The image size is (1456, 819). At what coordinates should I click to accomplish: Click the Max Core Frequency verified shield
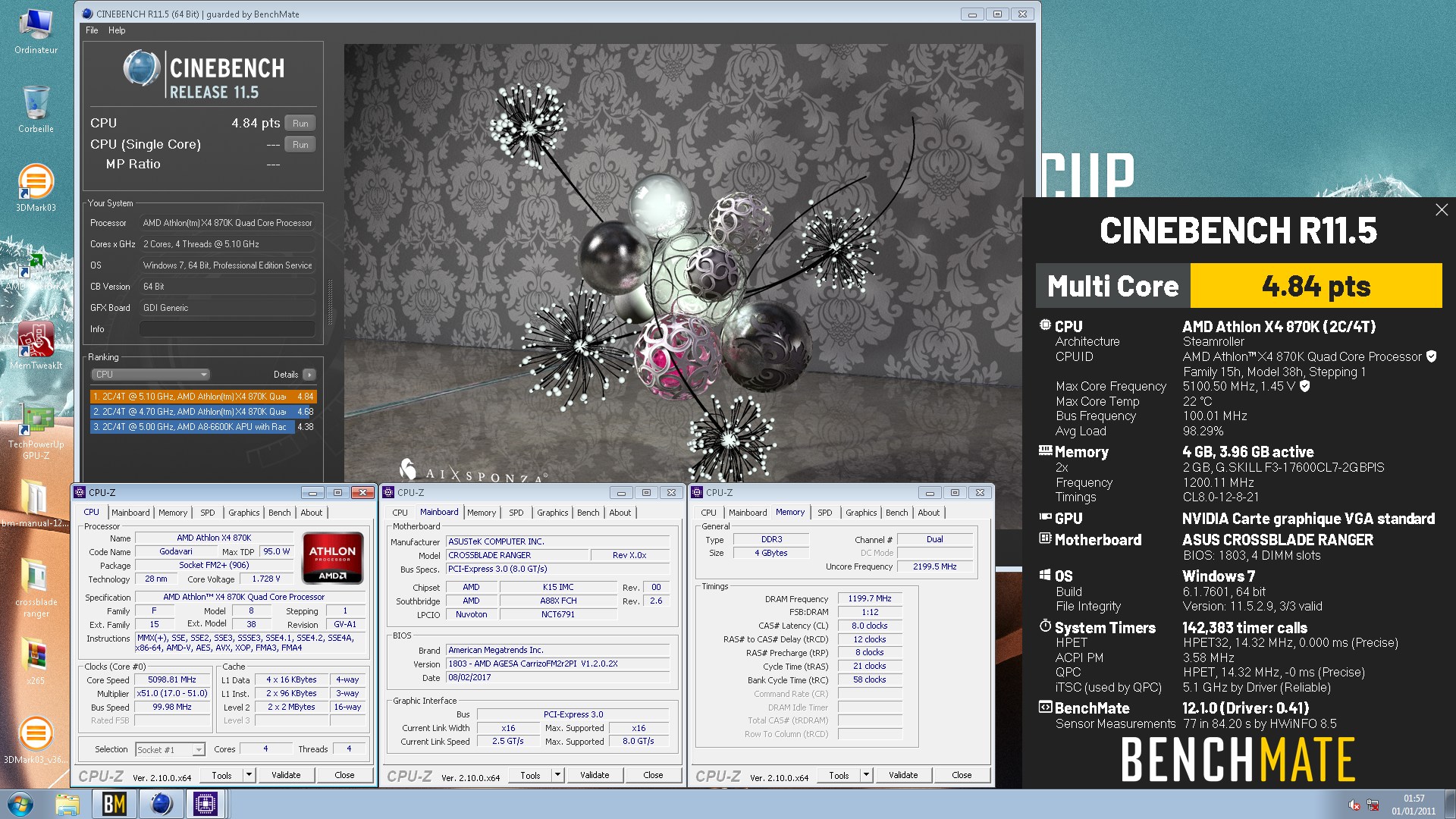[1304, 386]
